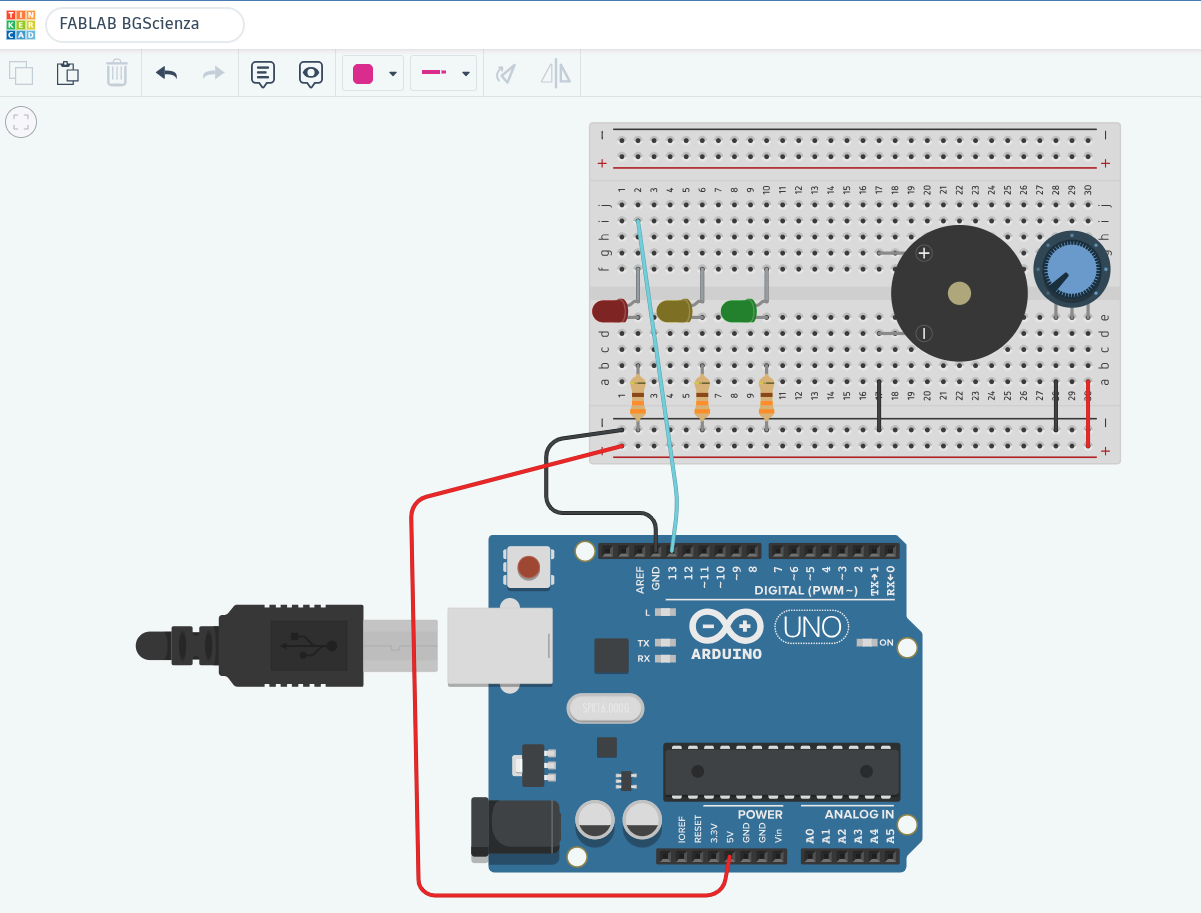
Task: Select the long red 5V wire
Action: [413, 700]
